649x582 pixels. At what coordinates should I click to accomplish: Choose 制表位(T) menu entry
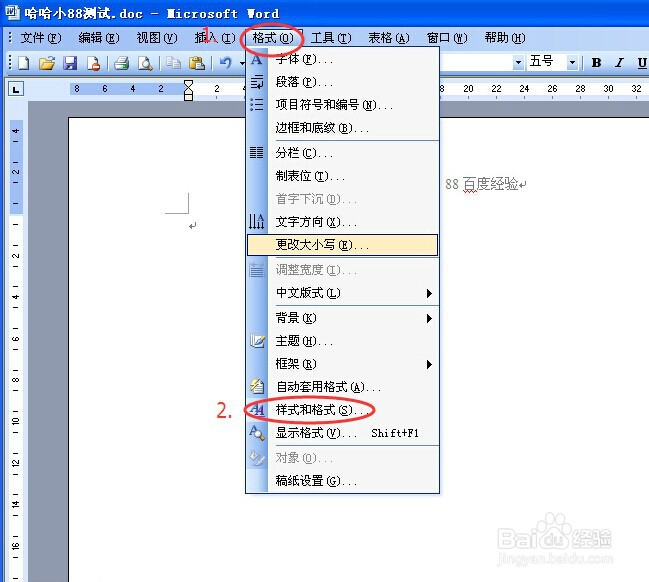tap(342, 176)
